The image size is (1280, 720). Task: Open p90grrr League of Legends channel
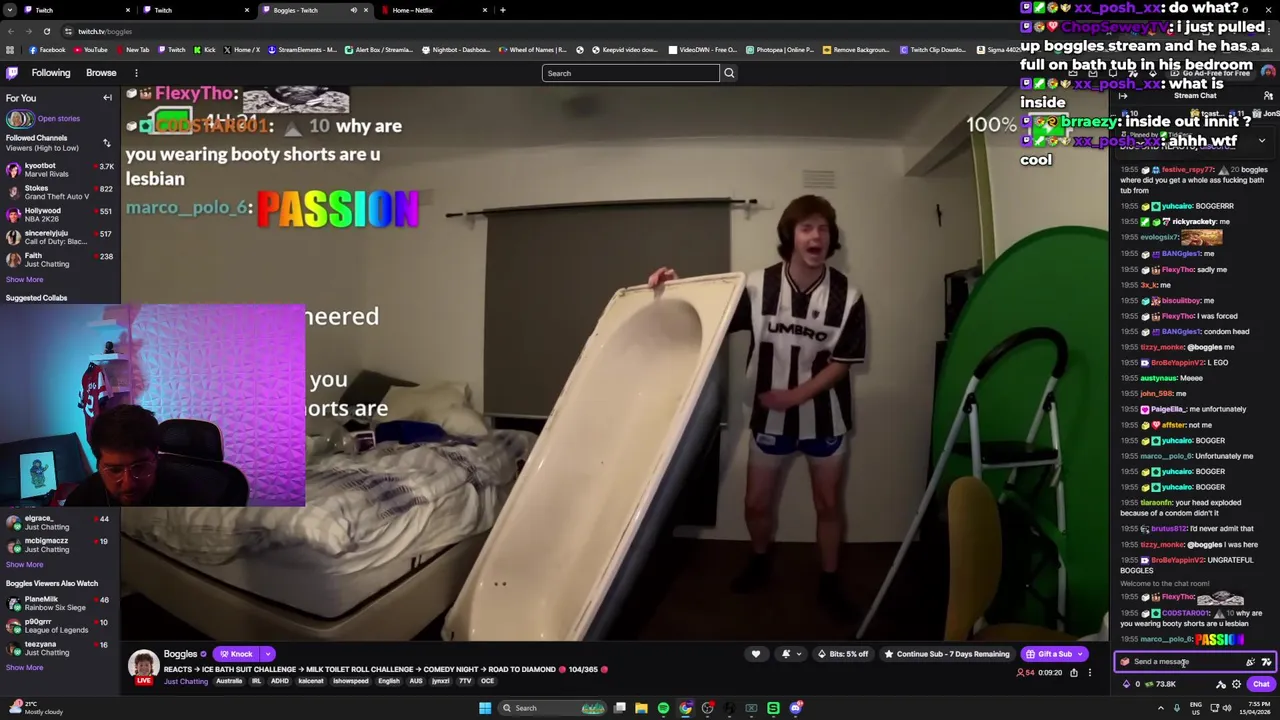tap(60, 626)
